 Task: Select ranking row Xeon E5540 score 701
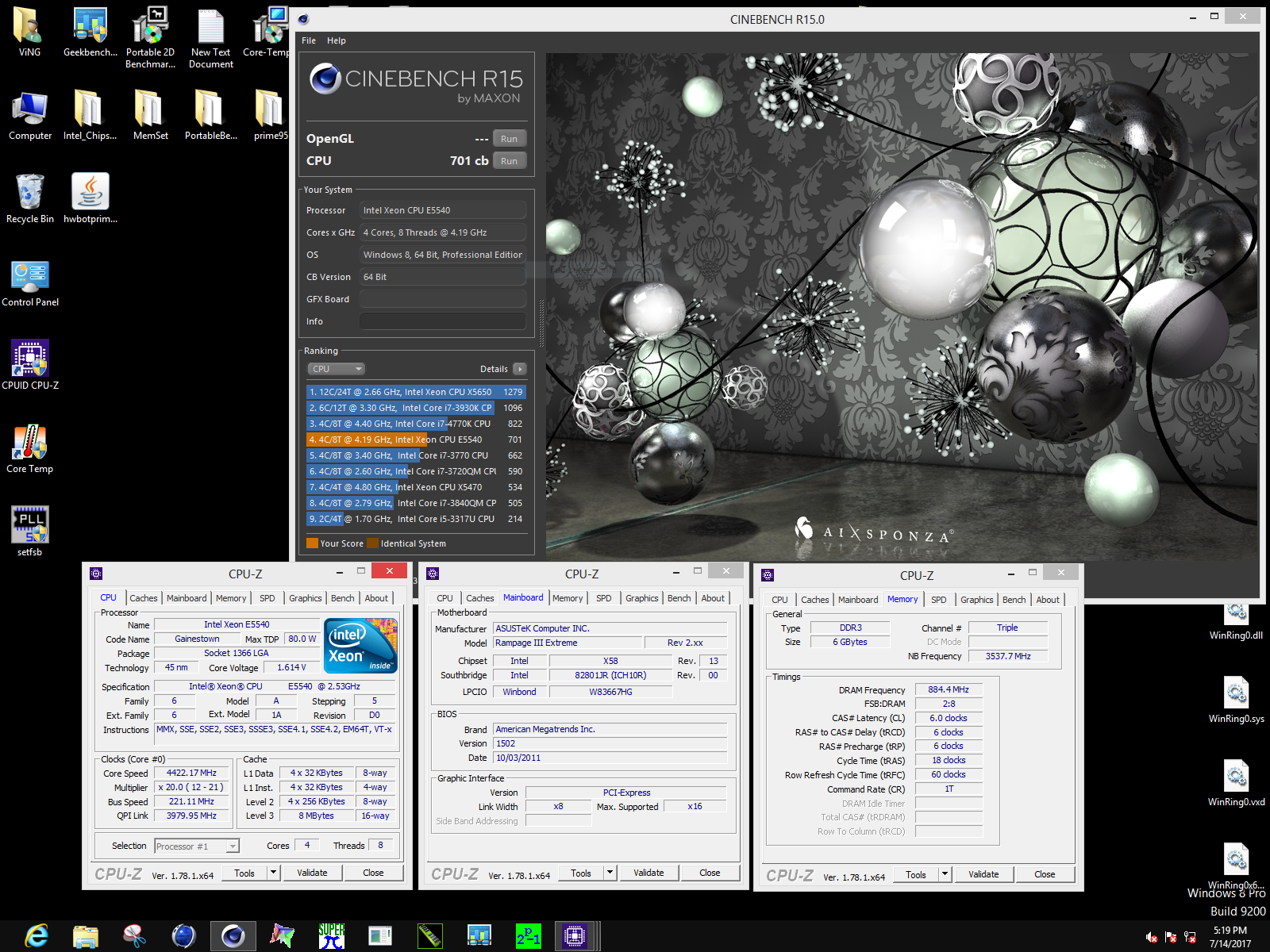pos(416,440)
